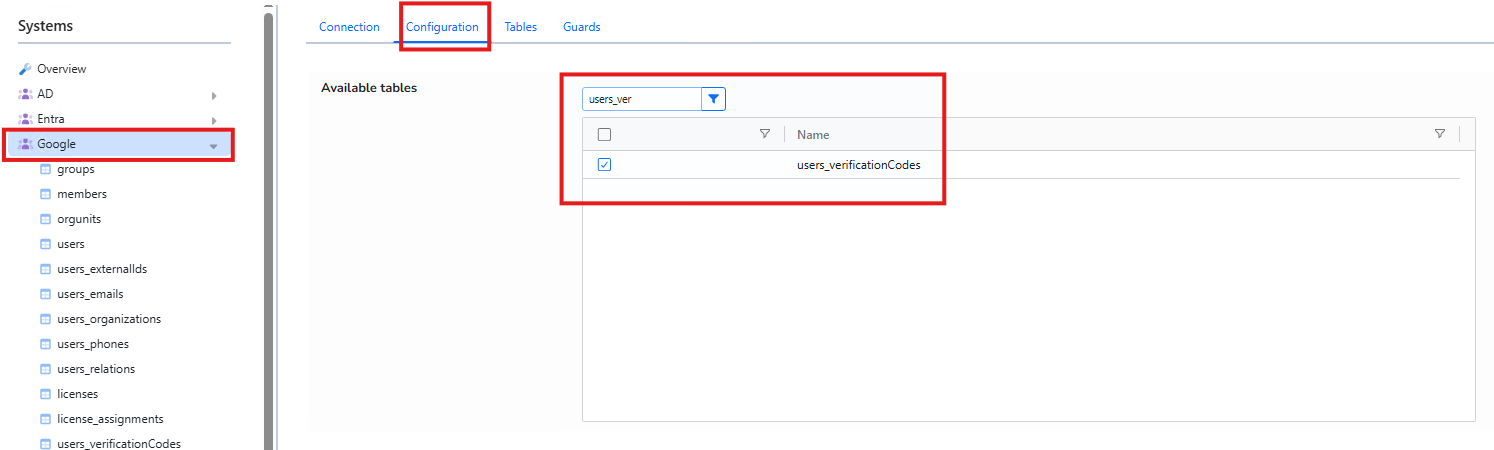Viewport: 1494px width, 450px height.
Task: Click table icon beside licenses
Action: click(46, 394)
